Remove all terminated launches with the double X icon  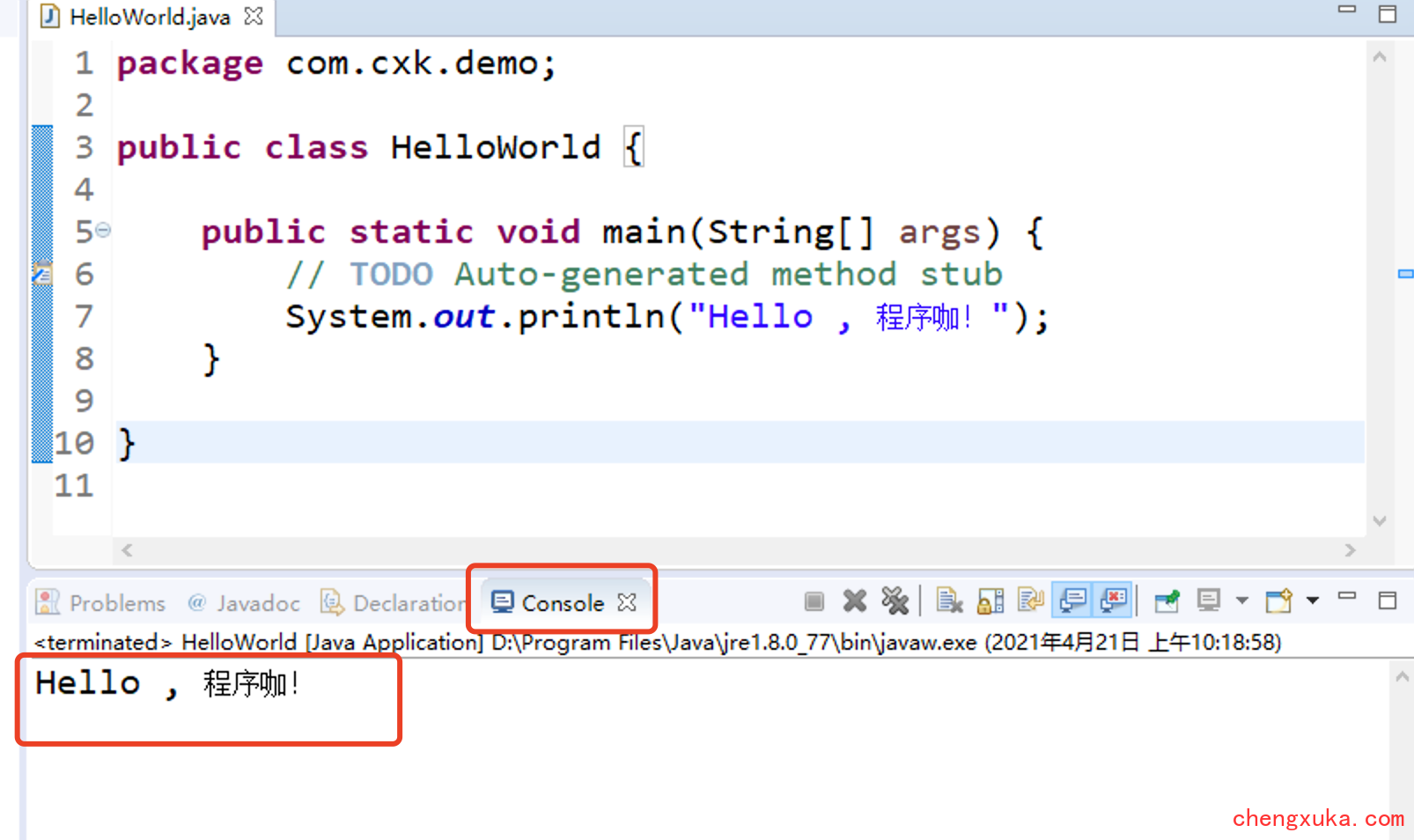(895, 601)
